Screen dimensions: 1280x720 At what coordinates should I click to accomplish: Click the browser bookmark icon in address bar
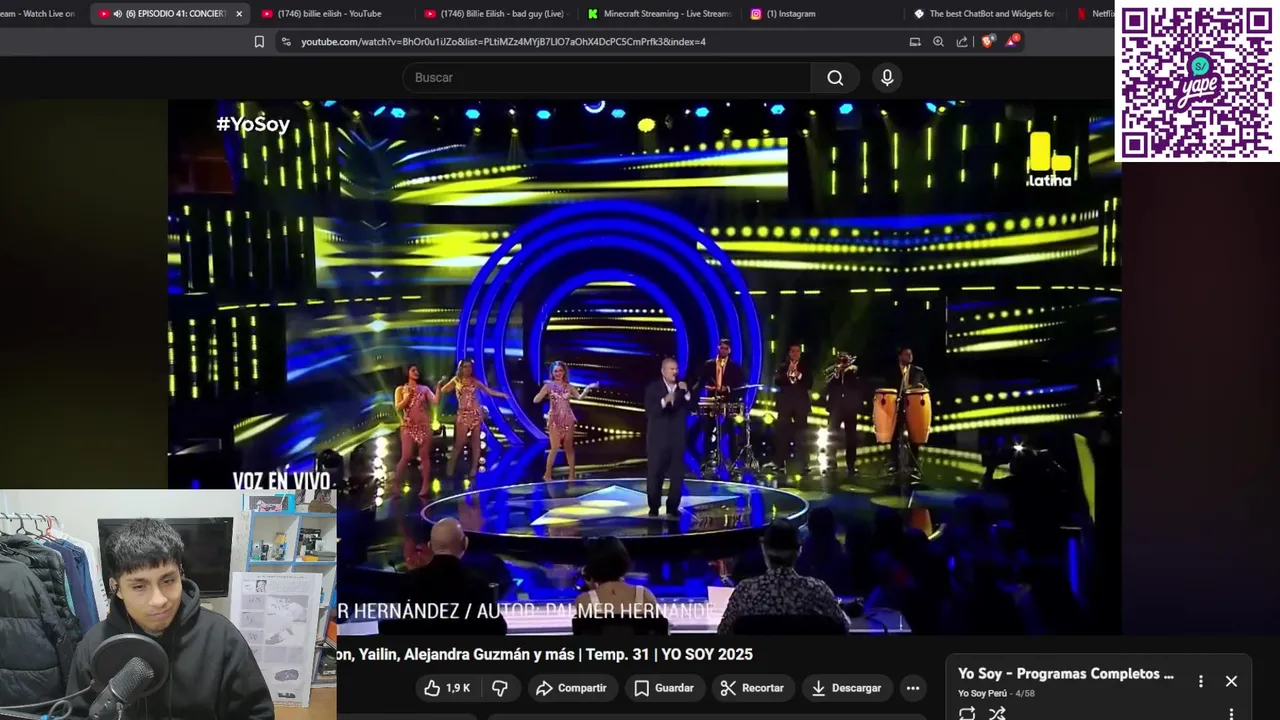(259, 42)
